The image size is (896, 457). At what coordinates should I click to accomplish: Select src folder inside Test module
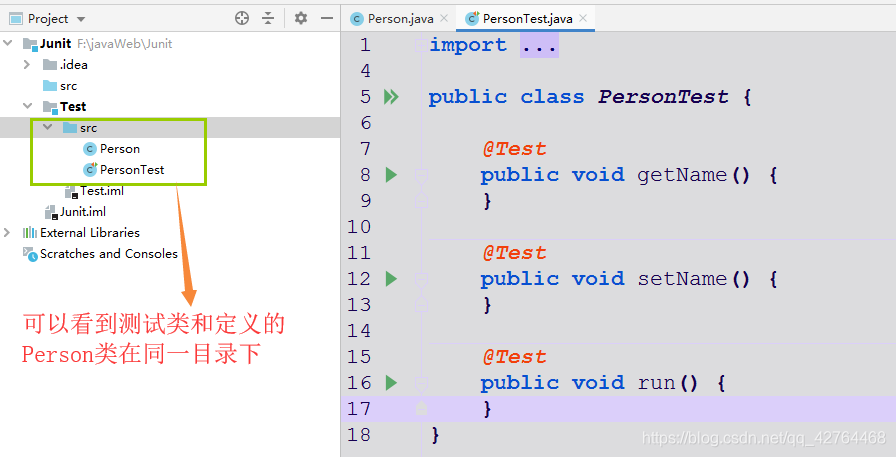[89, 128]
